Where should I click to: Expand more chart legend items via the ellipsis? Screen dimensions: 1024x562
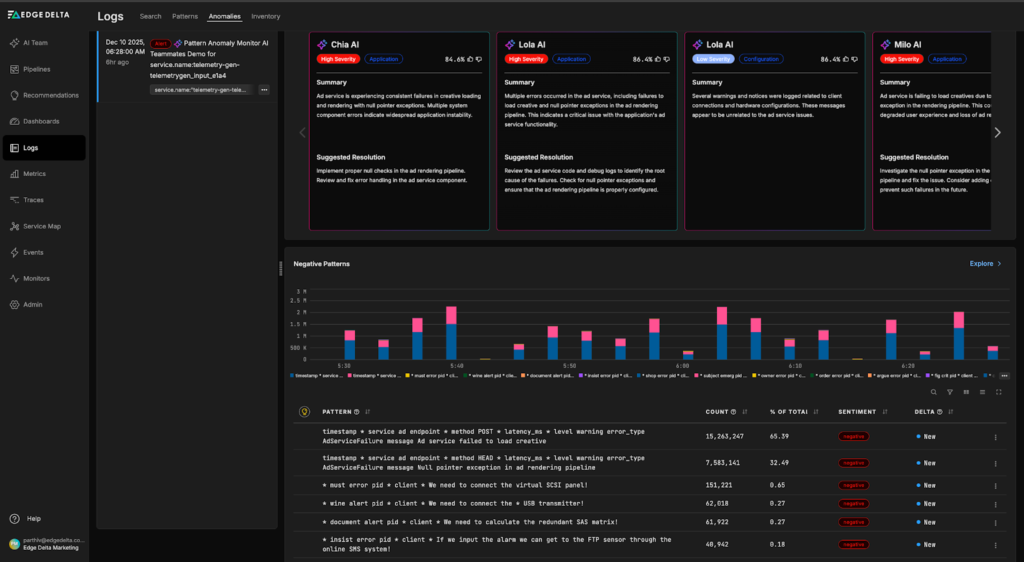1003,375
